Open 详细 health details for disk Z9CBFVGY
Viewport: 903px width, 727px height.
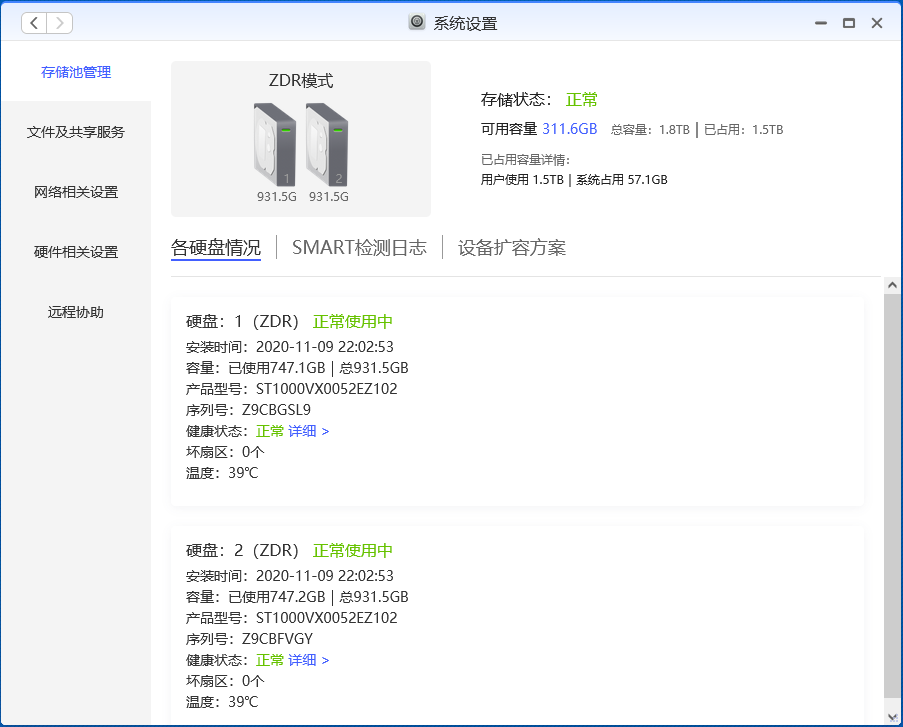309,660
